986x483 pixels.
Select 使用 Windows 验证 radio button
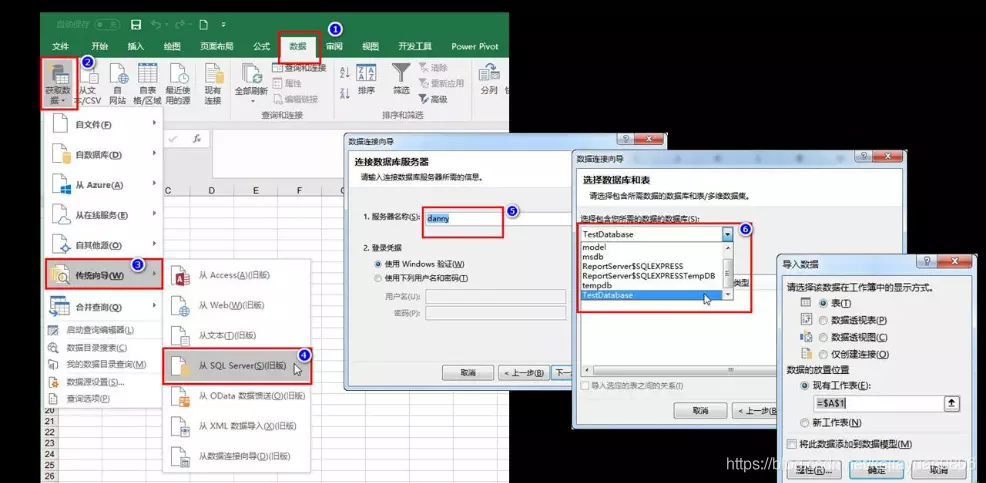[378, 264]
